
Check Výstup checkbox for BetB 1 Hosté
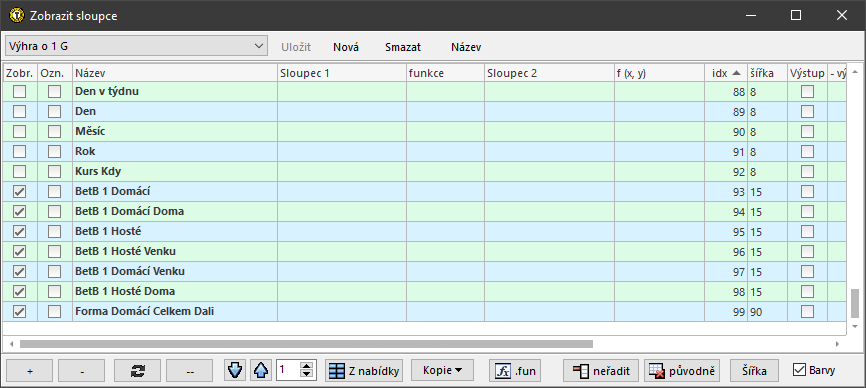coord(807,231)
